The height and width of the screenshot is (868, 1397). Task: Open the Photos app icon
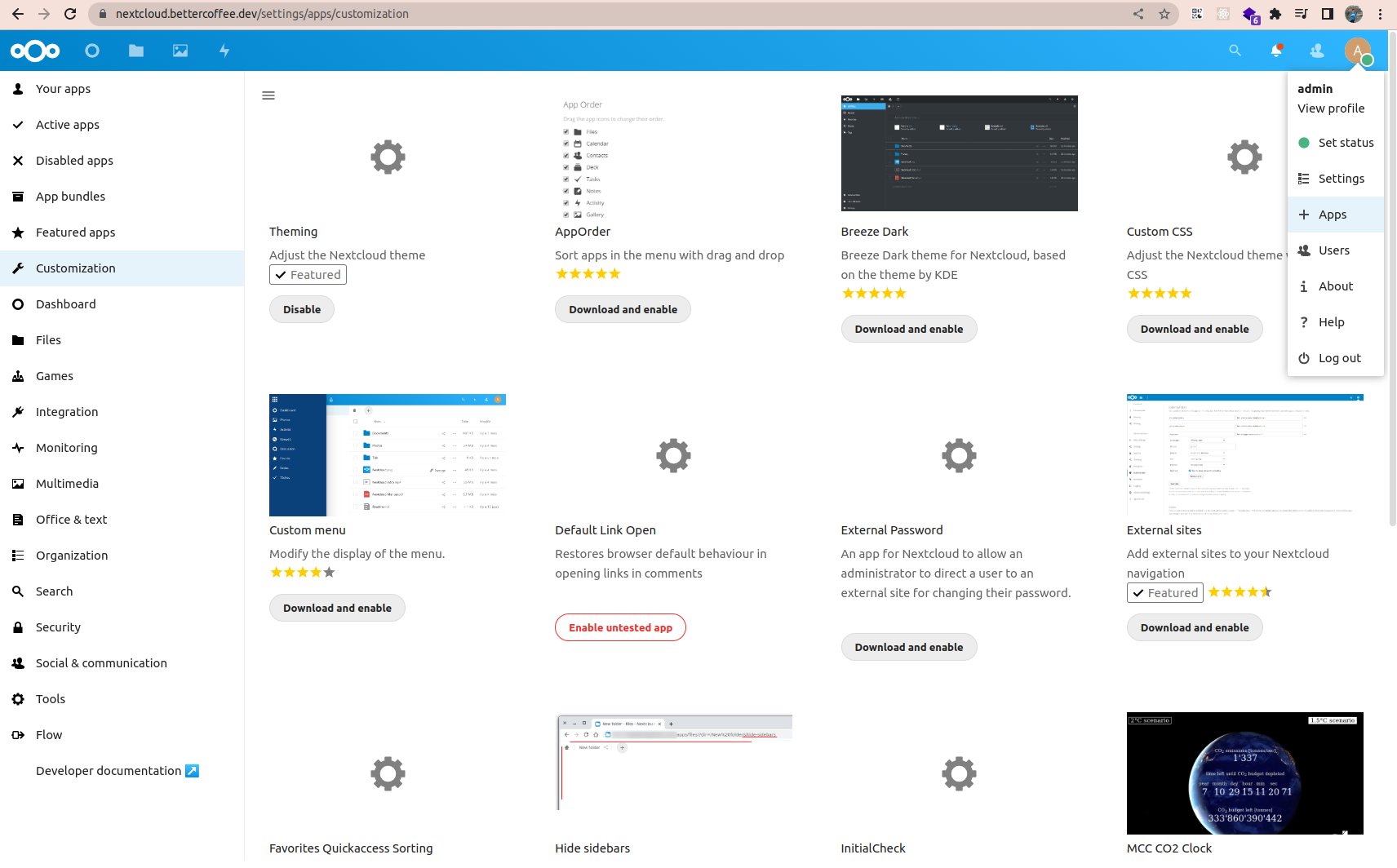(180, 51)
